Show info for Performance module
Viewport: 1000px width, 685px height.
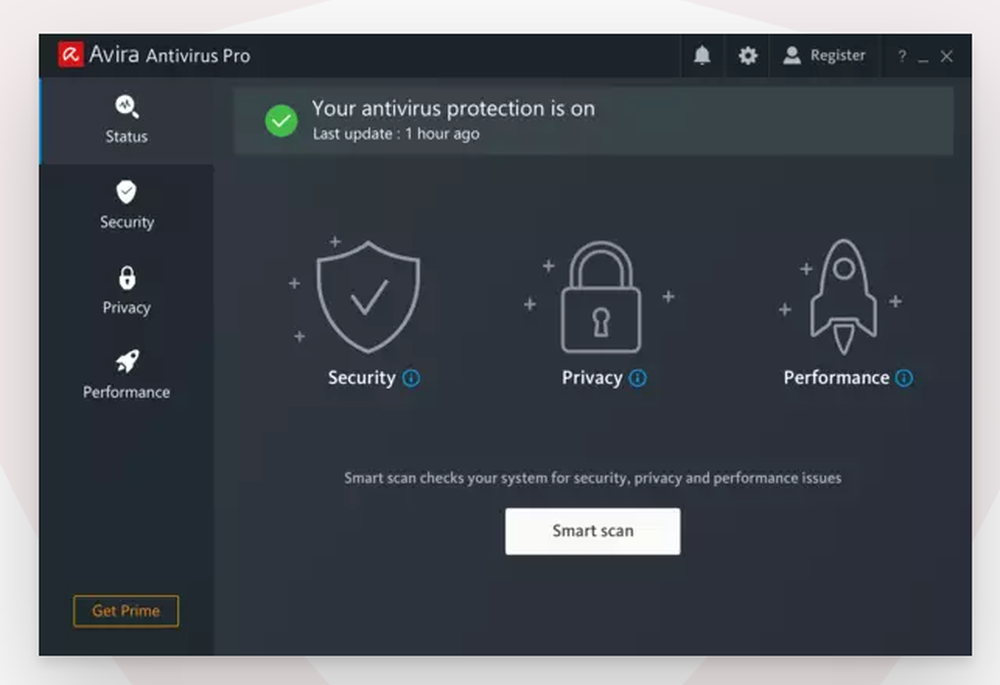pyautogui.click(x=904, y=378)
